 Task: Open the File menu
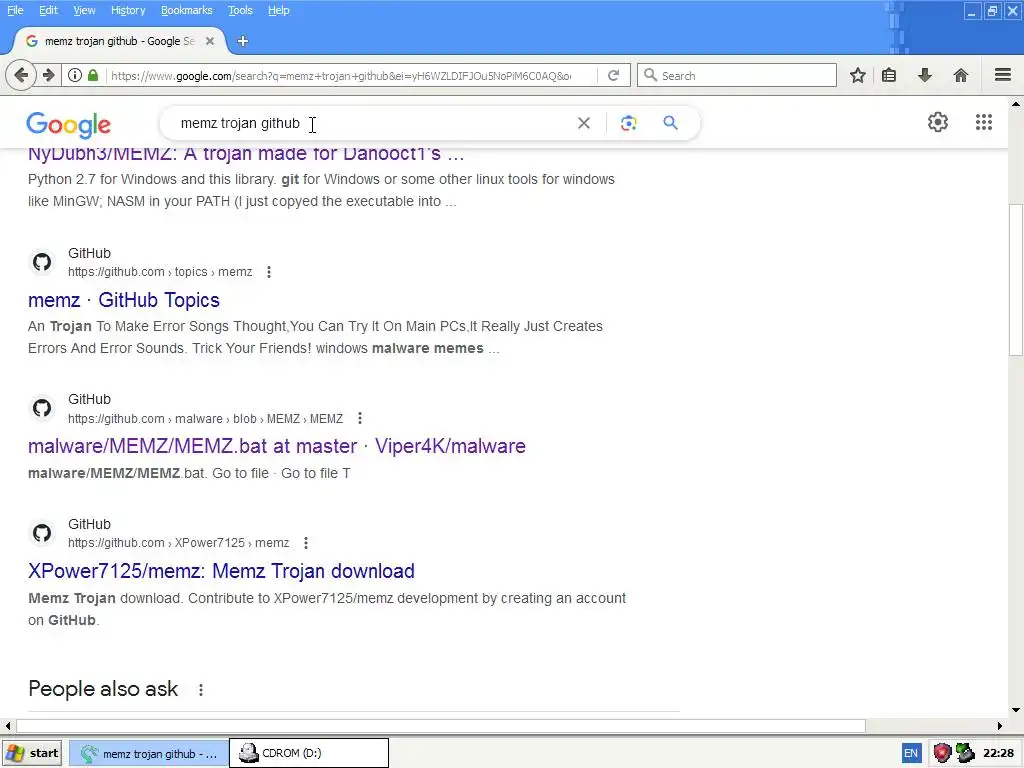click(x=15, y=10)
